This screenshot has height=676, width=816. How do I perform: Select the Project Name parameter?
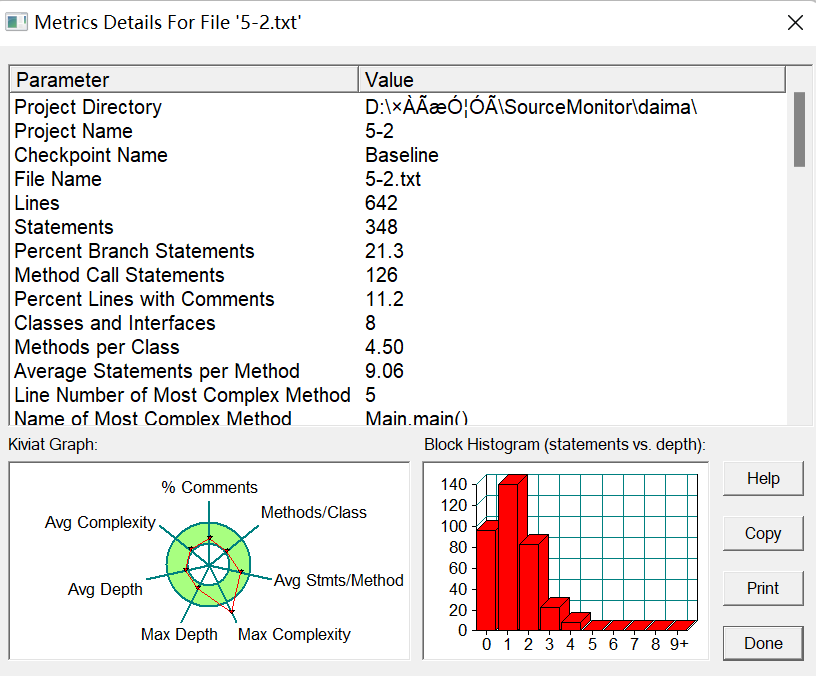pos(73,131)
